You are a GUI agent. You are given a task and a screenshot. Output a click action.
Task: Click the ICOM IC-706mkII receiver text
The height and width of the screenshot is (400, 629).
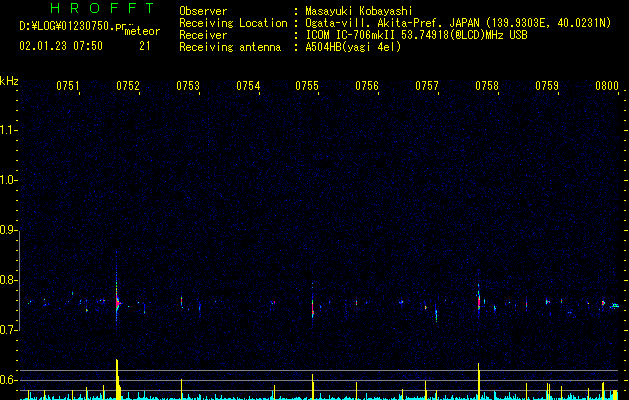[416, 35]
